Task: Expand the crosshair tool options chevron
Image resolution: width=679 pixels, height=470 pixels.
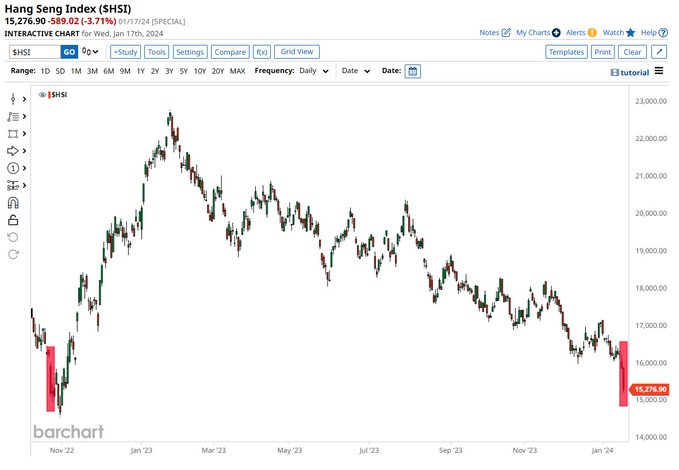Action: click(x=24, y=99)
